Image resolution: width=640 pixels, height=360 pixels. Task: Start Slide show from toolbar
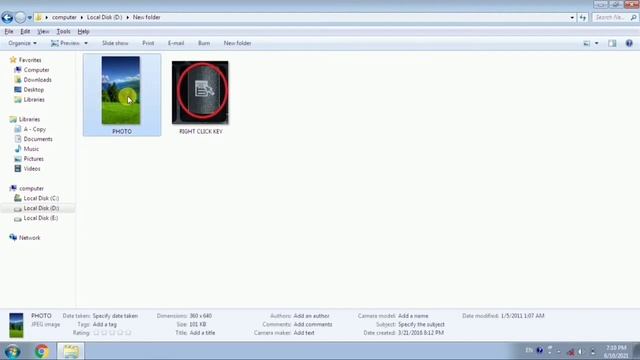(115, 43)
